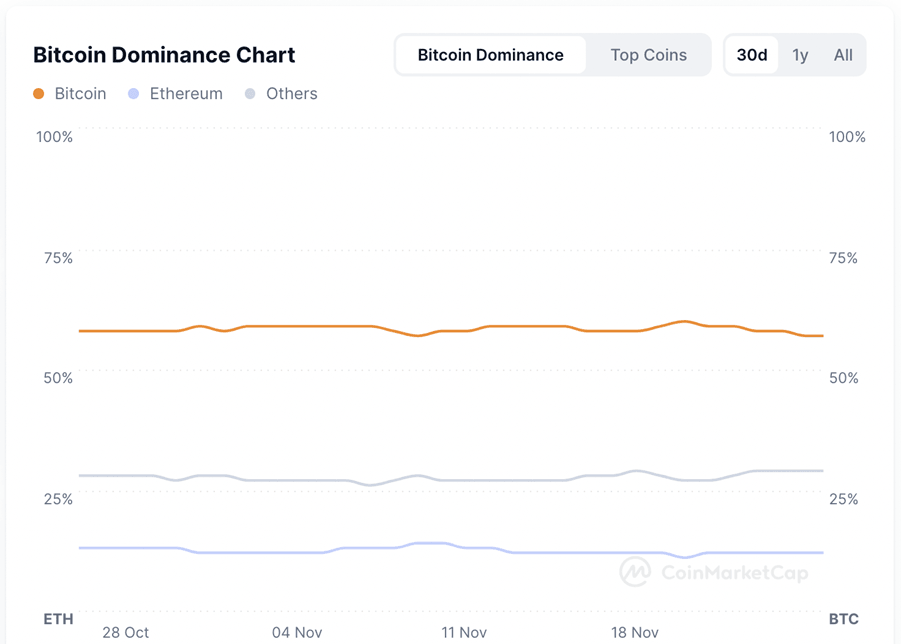Click the blue Ethereum legend dot

click(x=133, y=94)
